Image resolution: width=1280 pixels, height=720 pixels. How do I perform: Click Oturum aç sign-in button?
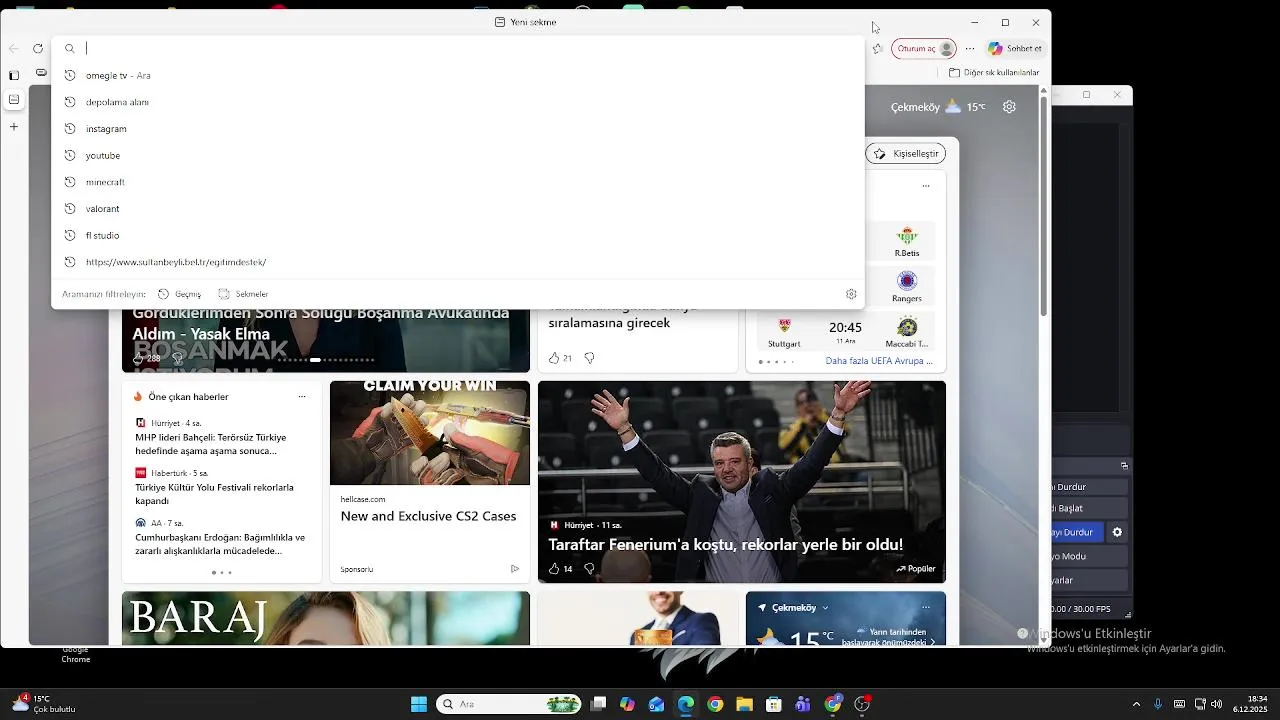(923, 48)
